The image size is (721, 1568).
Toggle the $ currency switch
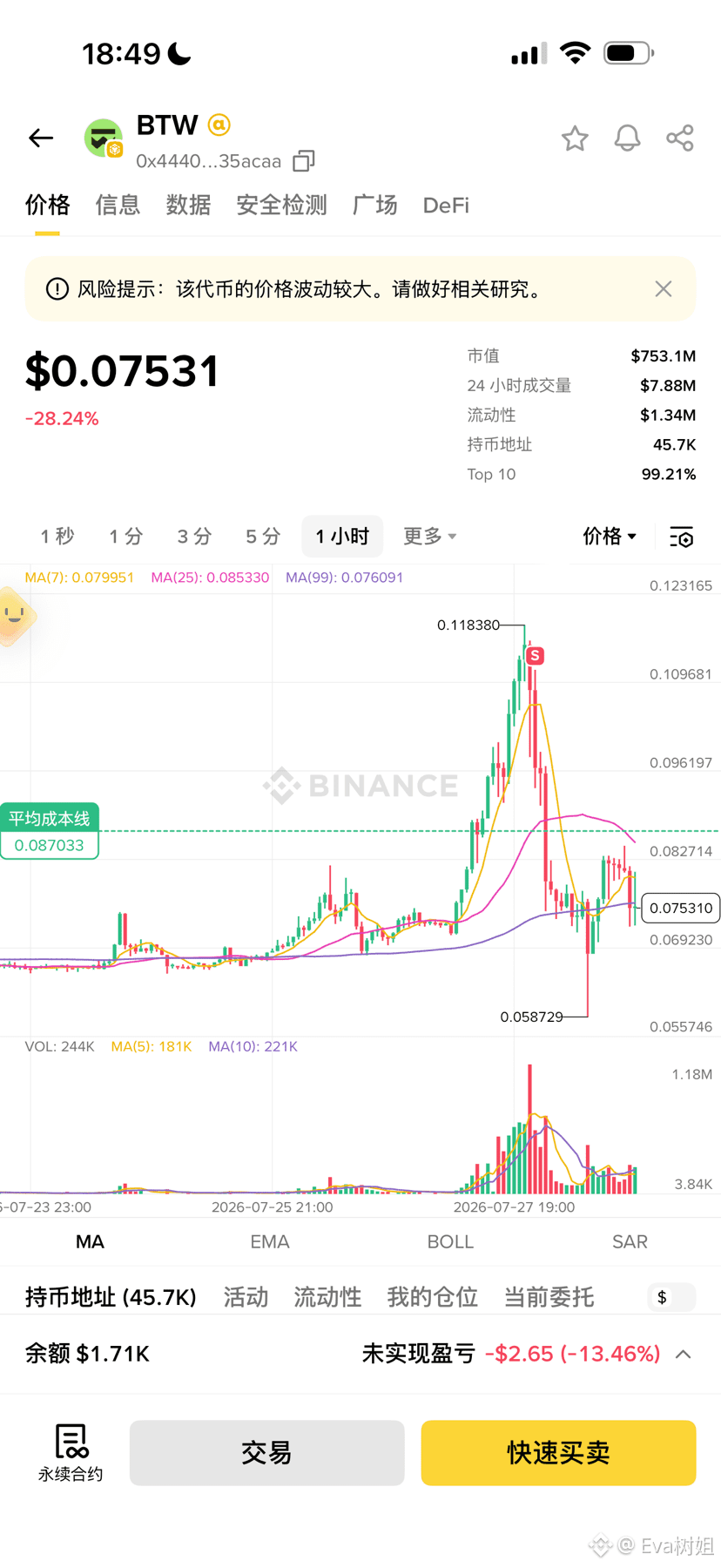(671, 1297)
